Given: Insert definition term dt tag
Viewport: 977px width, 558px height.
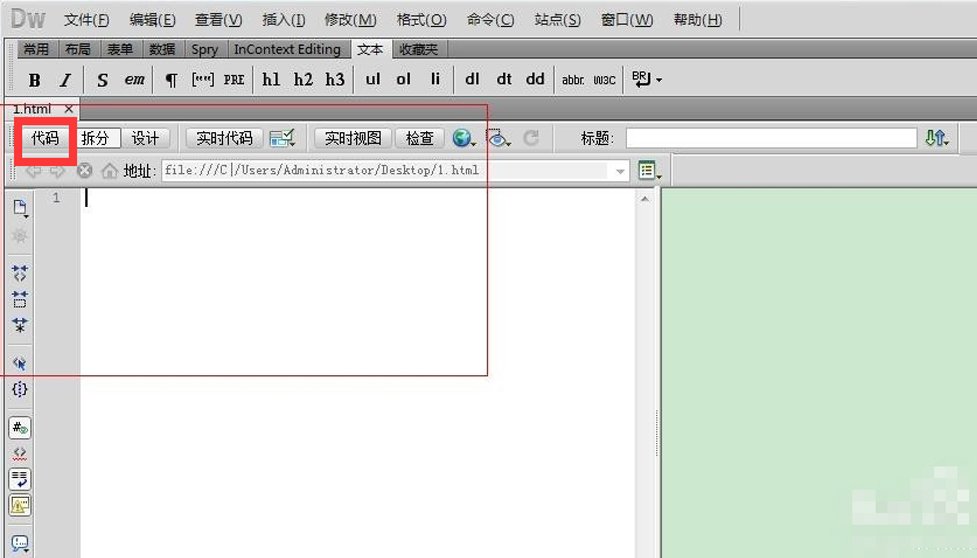Looking at the screenshot, I should [504, 79].
